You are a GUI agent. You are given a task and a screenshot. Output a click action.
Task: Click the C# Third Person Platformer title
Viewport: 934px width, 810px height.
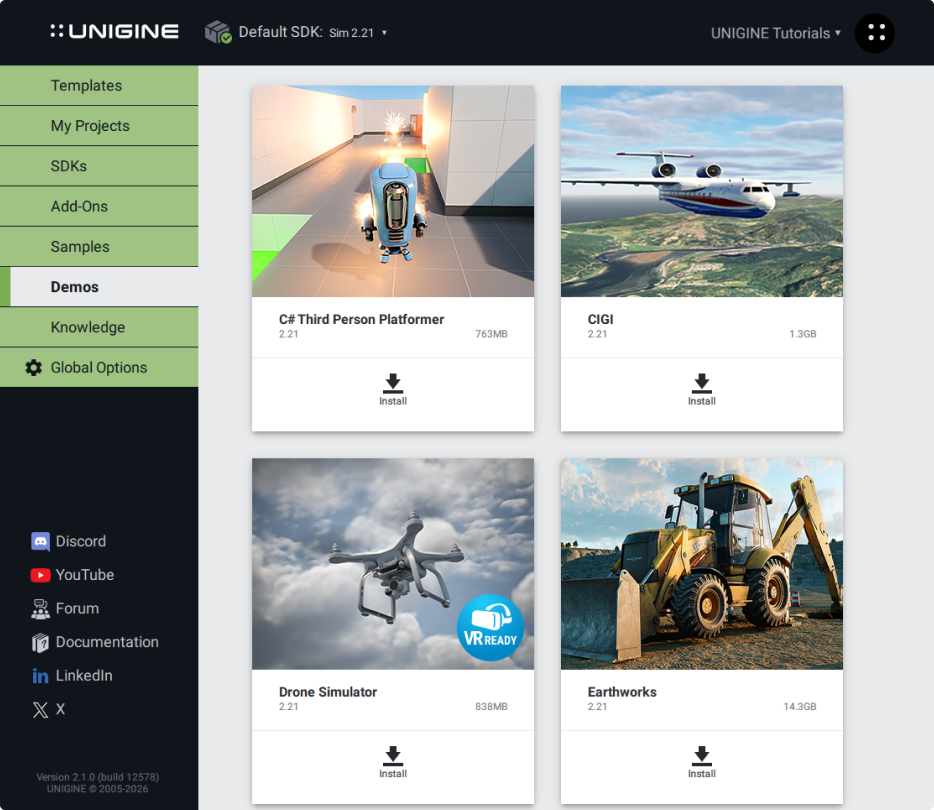[362, 319]
